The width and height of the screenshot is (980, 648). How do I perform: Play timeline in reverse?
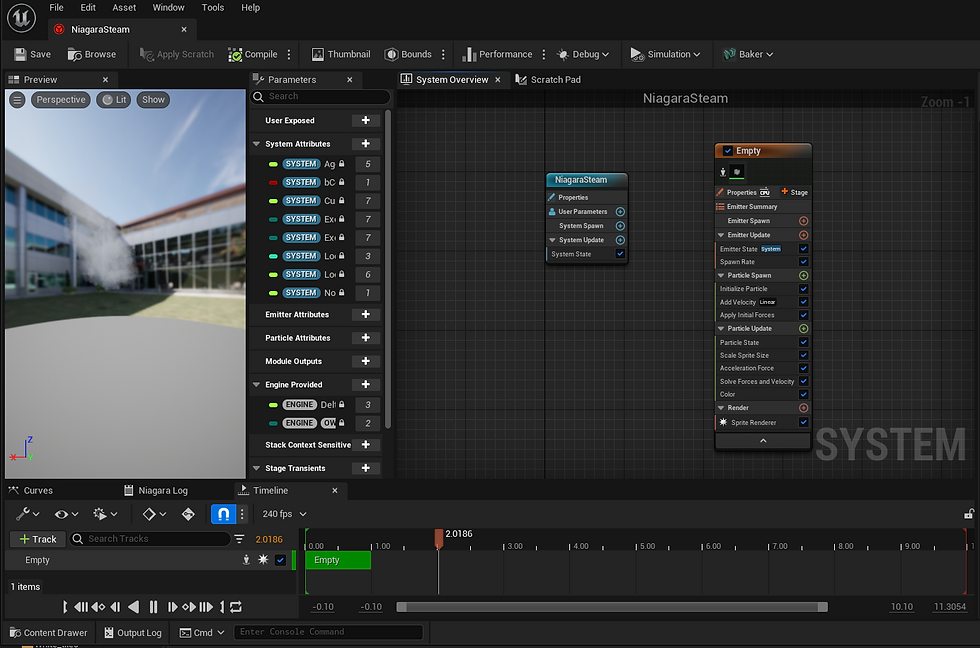tap(133, 607)
